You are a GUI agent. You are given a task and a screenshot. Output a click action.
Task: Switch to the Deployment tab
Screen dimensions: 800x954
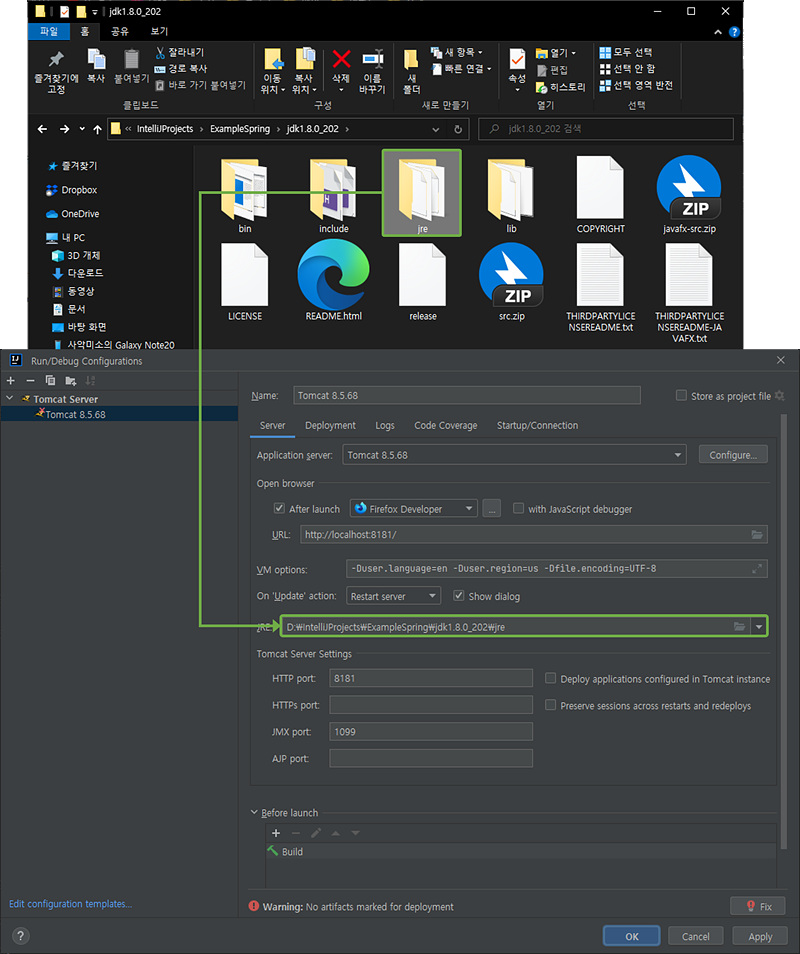[330, 425]
